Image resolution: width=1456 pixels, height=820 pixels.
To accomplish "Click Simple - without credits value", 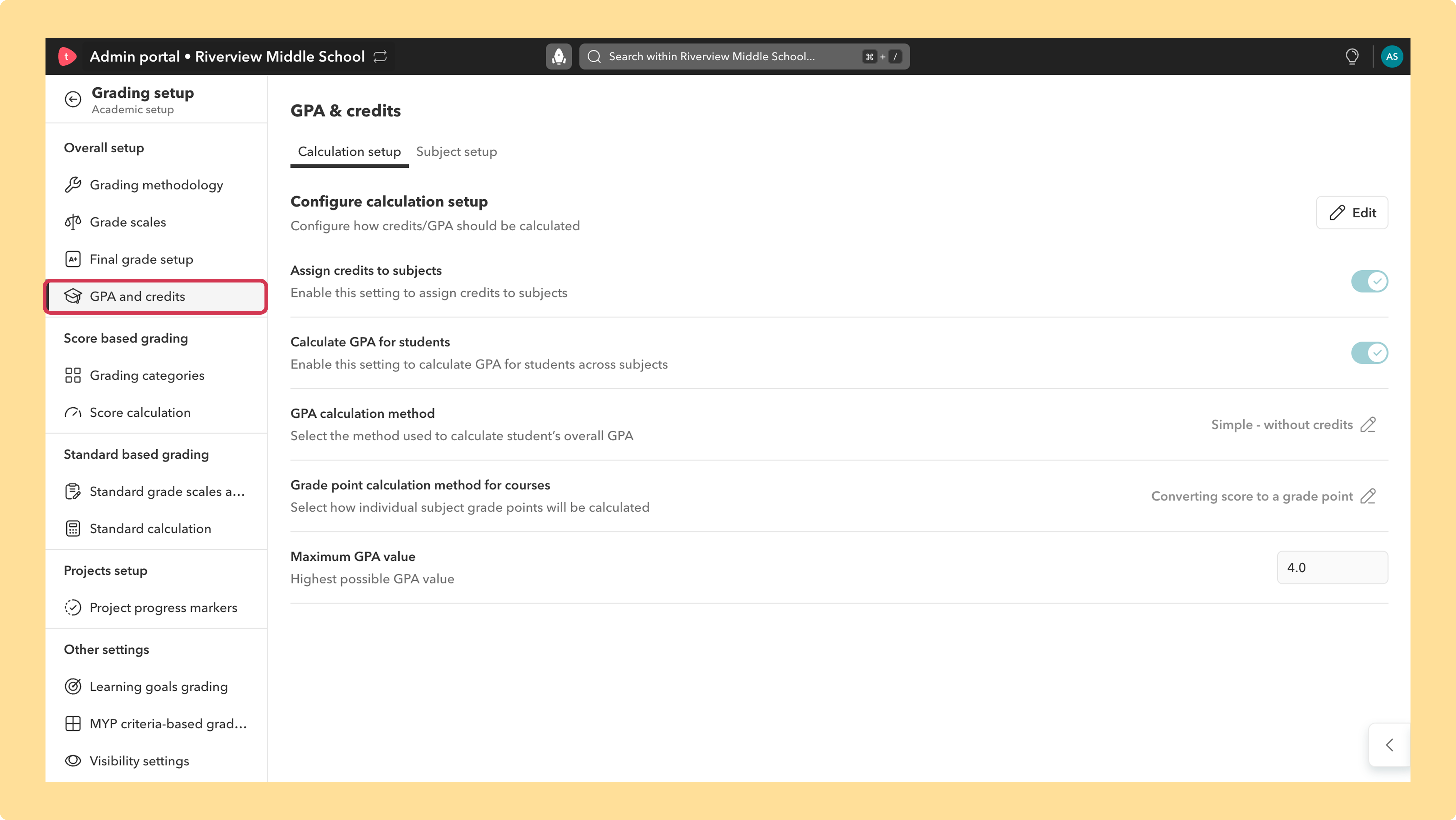I will click(x=1282, y=425).
